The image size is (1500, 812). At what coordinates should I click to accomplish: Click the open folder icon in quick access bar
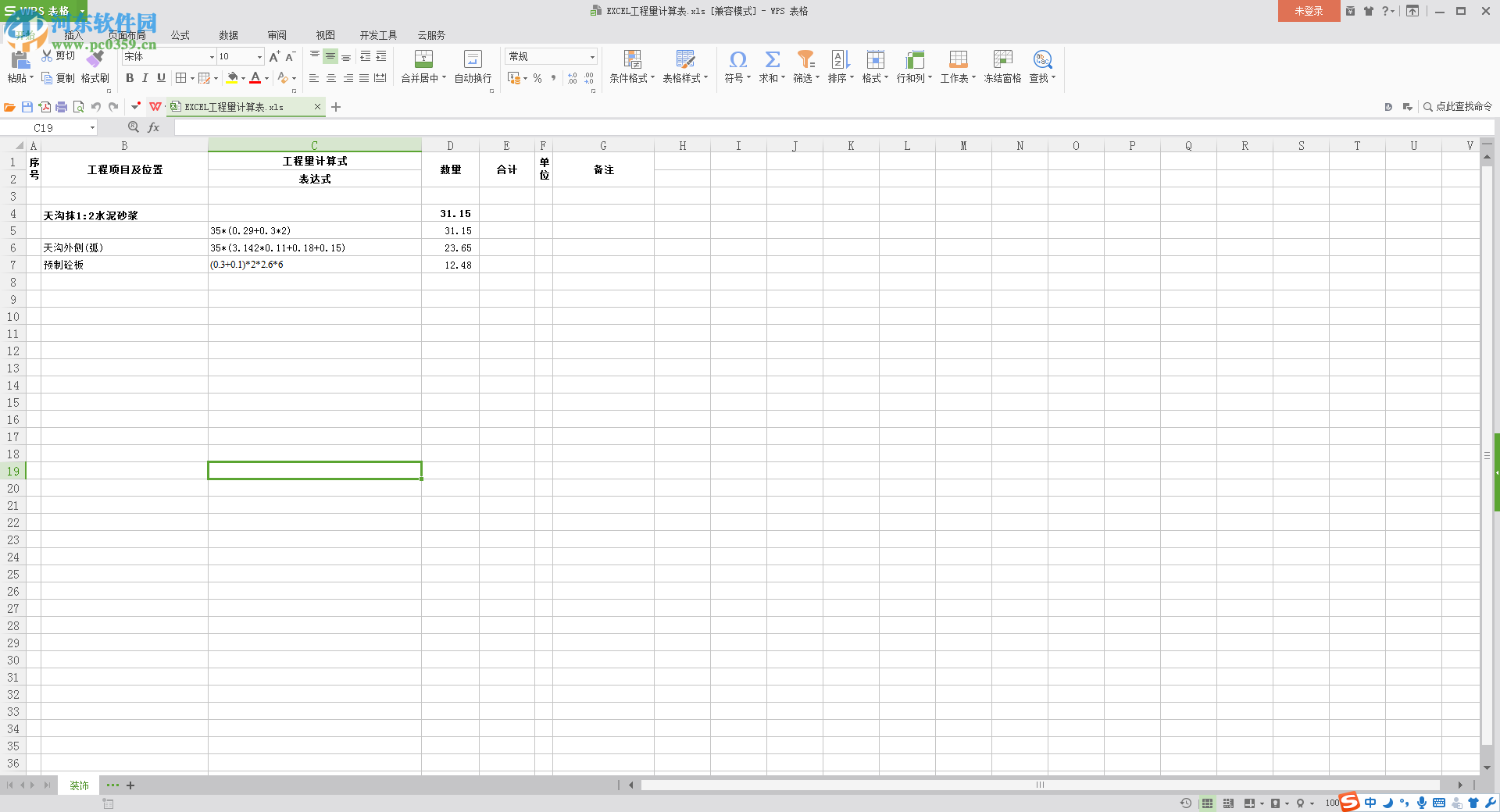tap(10, 107)
